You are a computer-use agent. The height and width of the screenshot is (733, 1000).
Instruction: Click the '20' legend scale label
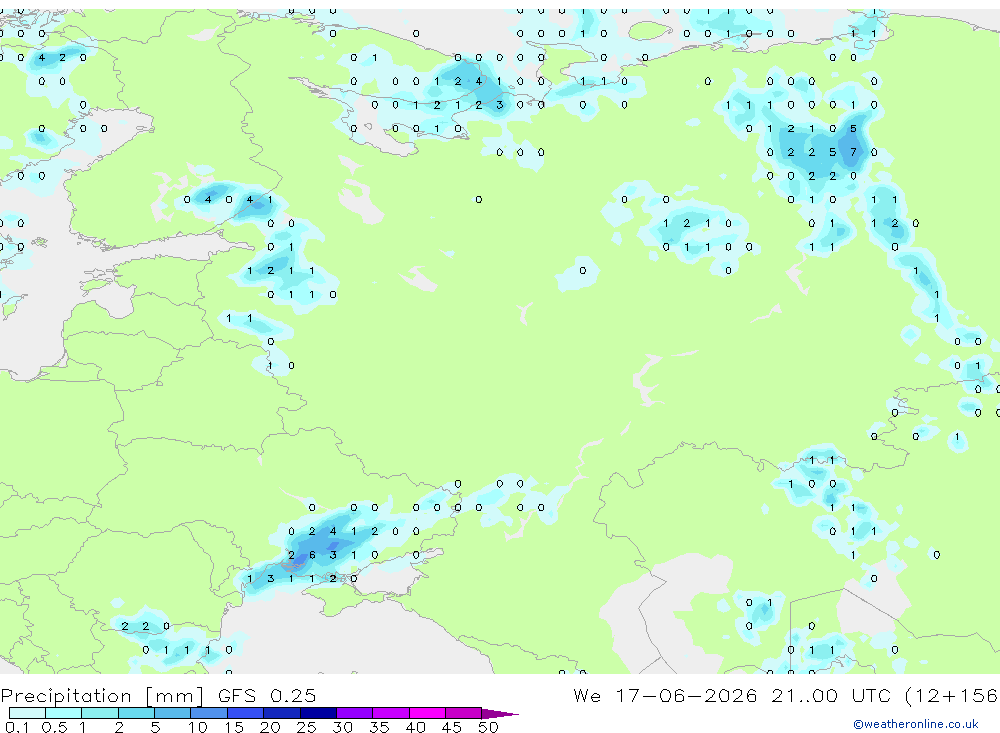click(x=270, y=727)
